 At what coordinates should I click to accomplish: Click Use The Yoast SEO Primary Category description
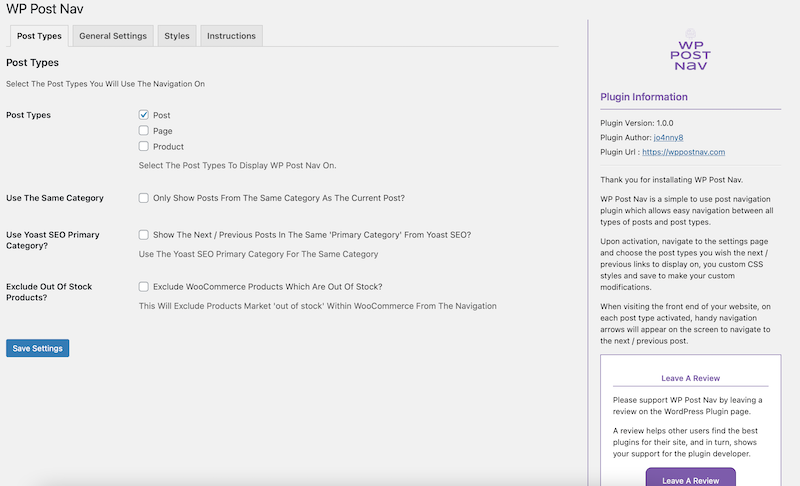pos(258,254)
